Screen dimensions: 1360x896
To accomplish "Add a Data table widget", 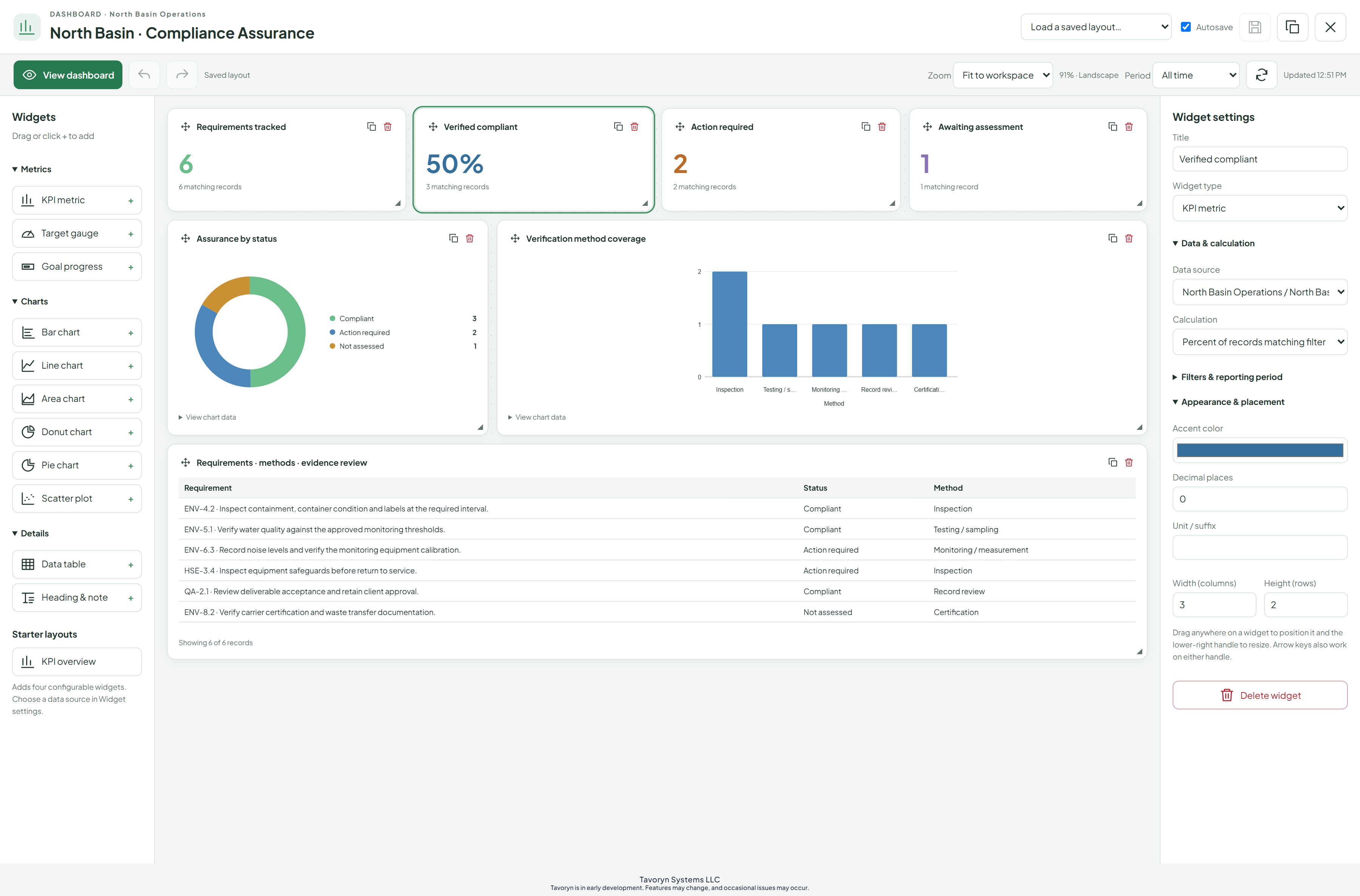I will [77, 564].
